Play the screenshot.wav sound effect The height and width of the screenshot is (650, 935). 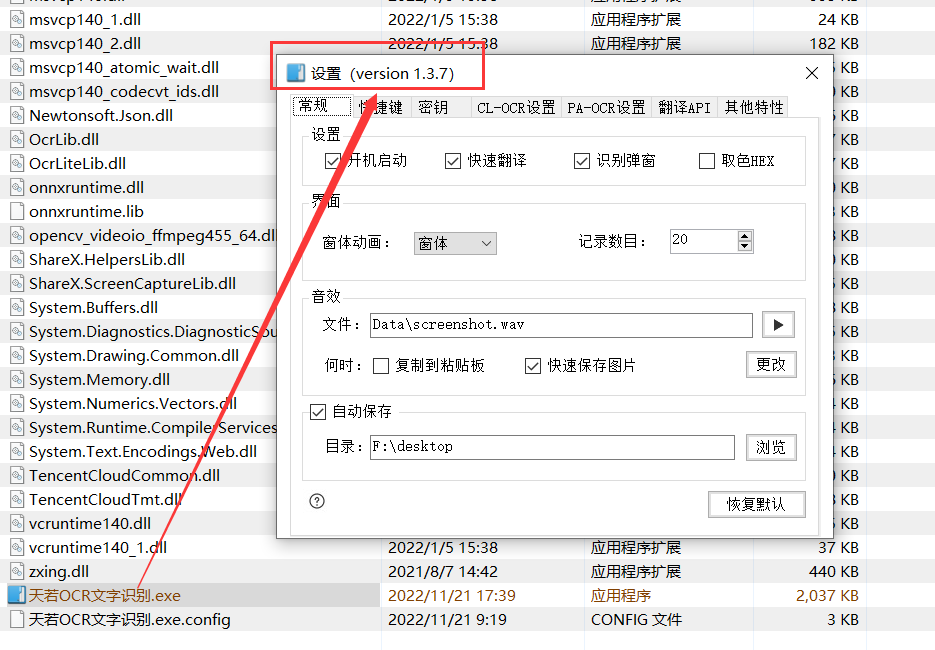(777, 325)
